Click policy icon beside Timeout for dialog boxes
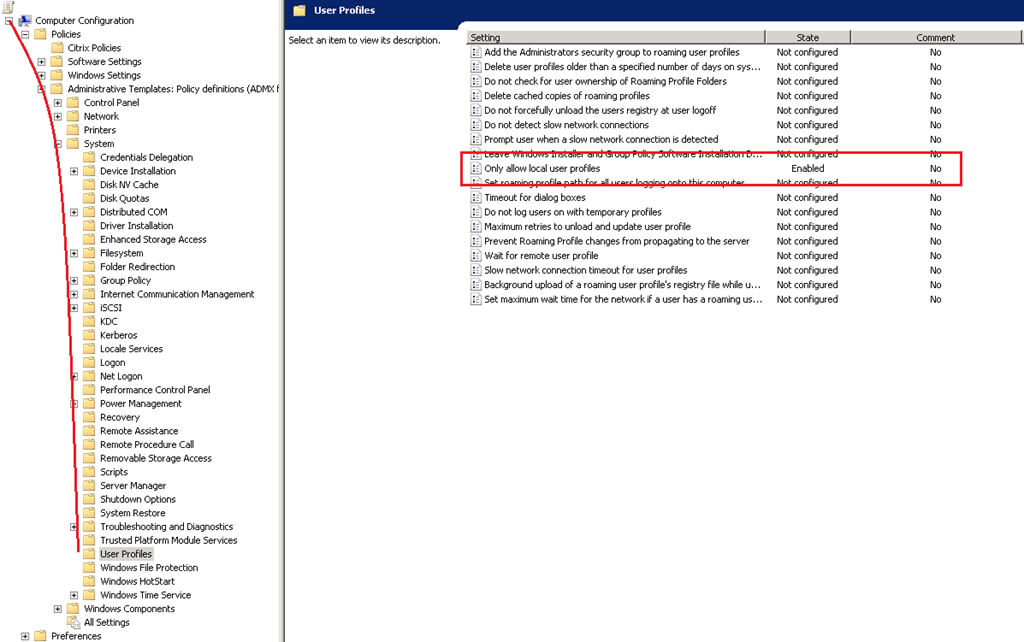Viewport: 1024px width, 642px height. point(476,198)
